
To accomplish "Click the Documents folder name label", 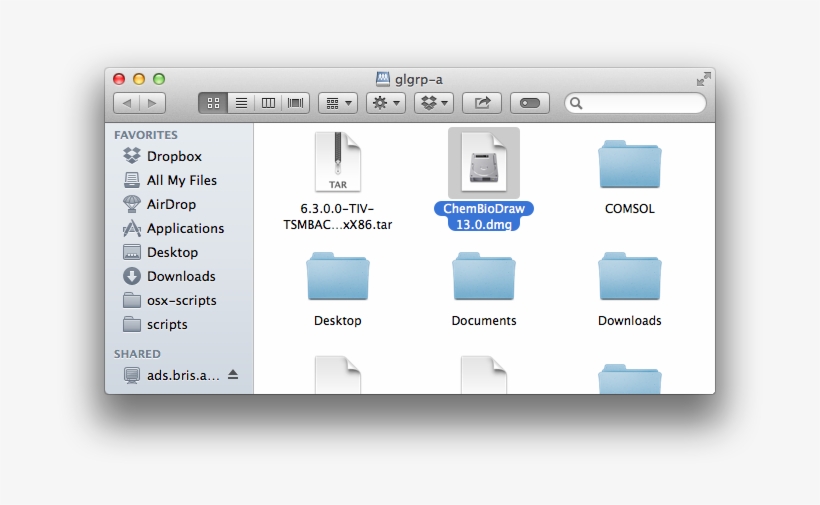I will click(x=484, y=320).
